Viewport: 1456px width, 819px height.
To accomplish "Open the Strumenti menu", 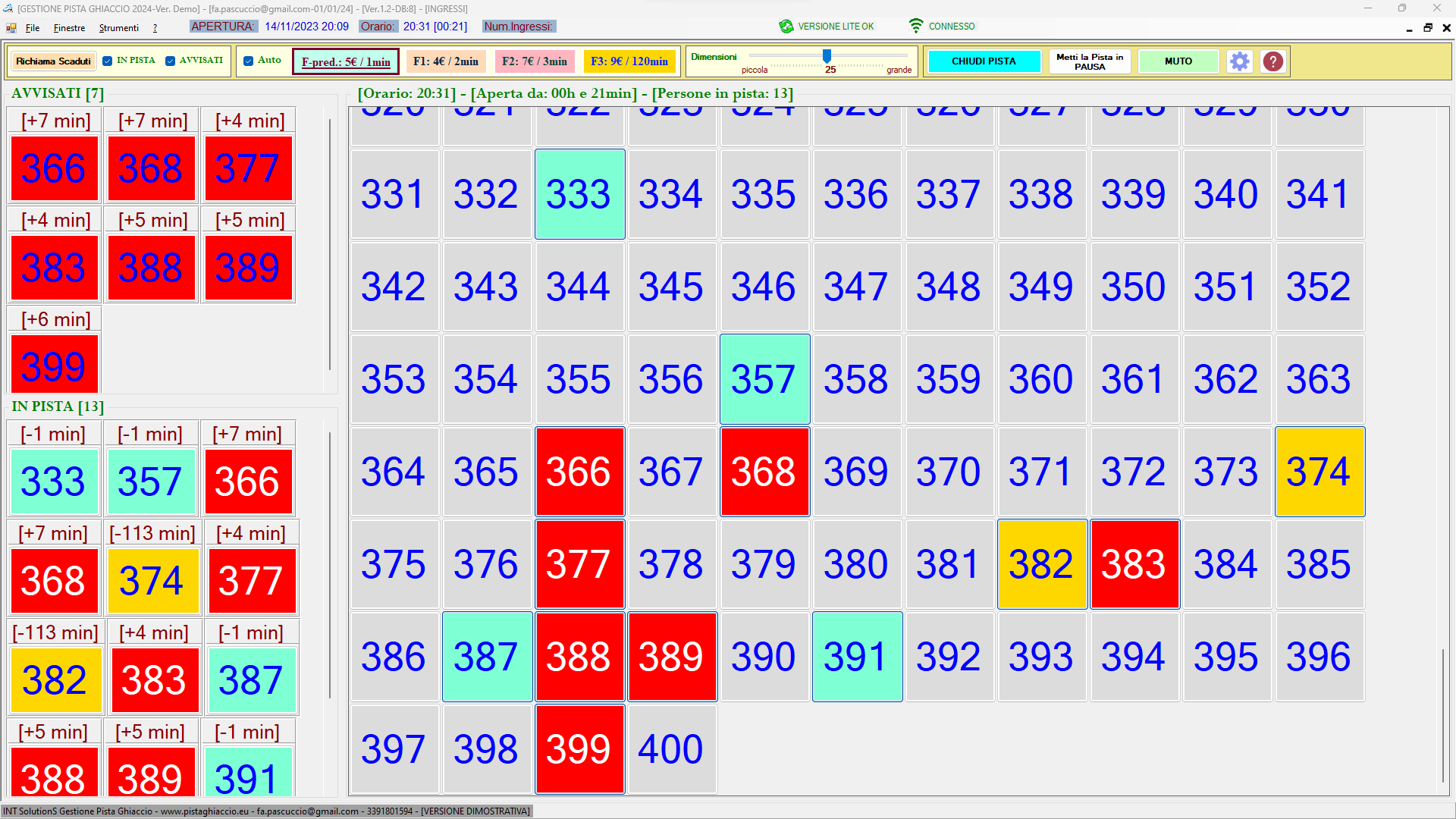I will (119, 28).
